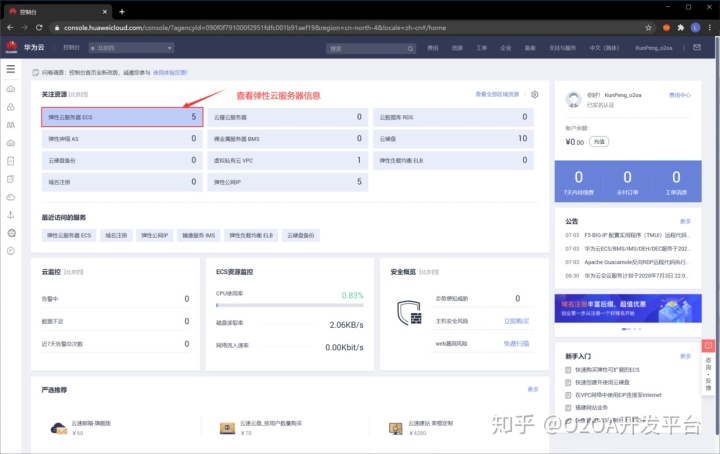Open the 虚拟私有云 VPC resource tile
The image size is (720, 454).
pos(287,160)
